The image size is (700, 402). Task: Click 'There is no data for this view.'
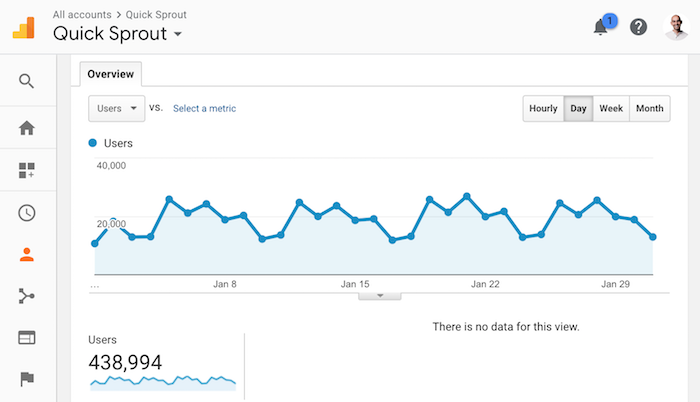point(506,327)
